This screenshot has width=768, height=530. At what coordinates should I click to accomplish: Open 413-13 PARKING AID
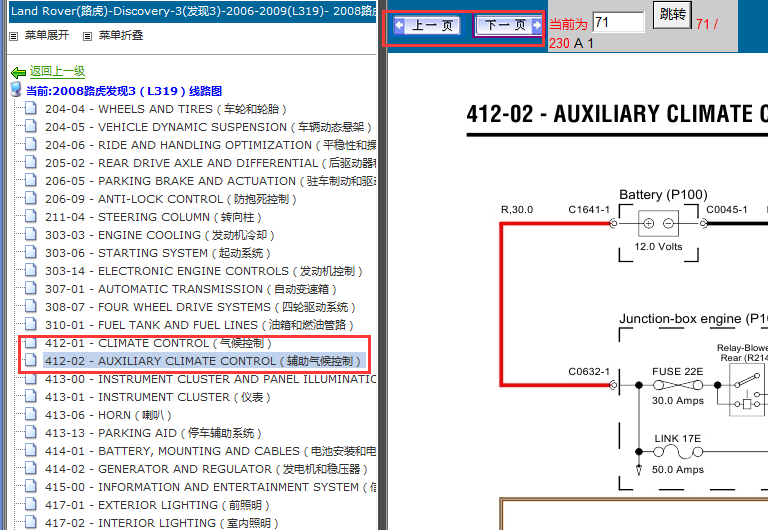[x=153, y=434]
